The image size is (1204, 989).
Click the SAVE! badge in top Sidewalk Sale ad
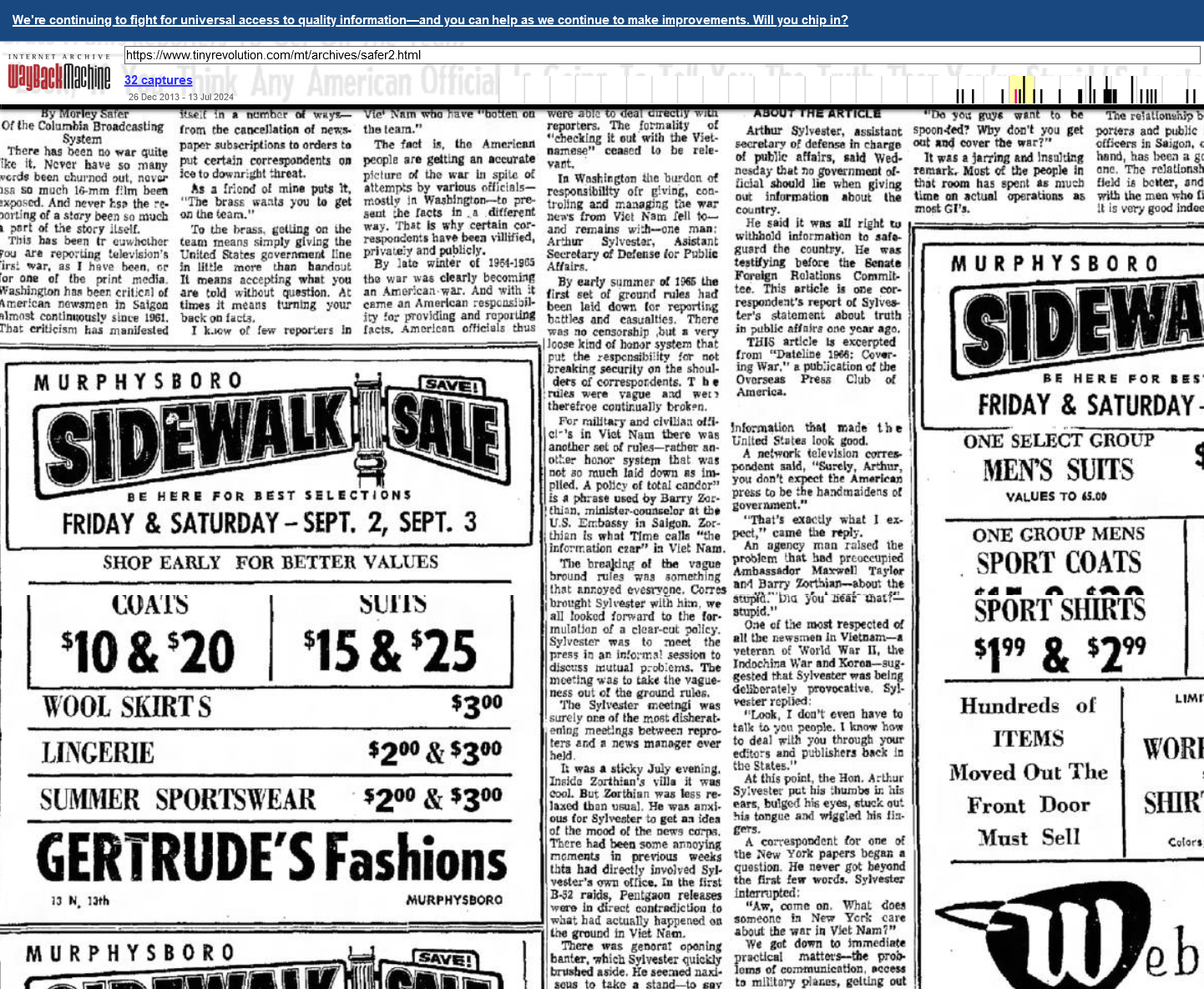[x=452, y=386]
